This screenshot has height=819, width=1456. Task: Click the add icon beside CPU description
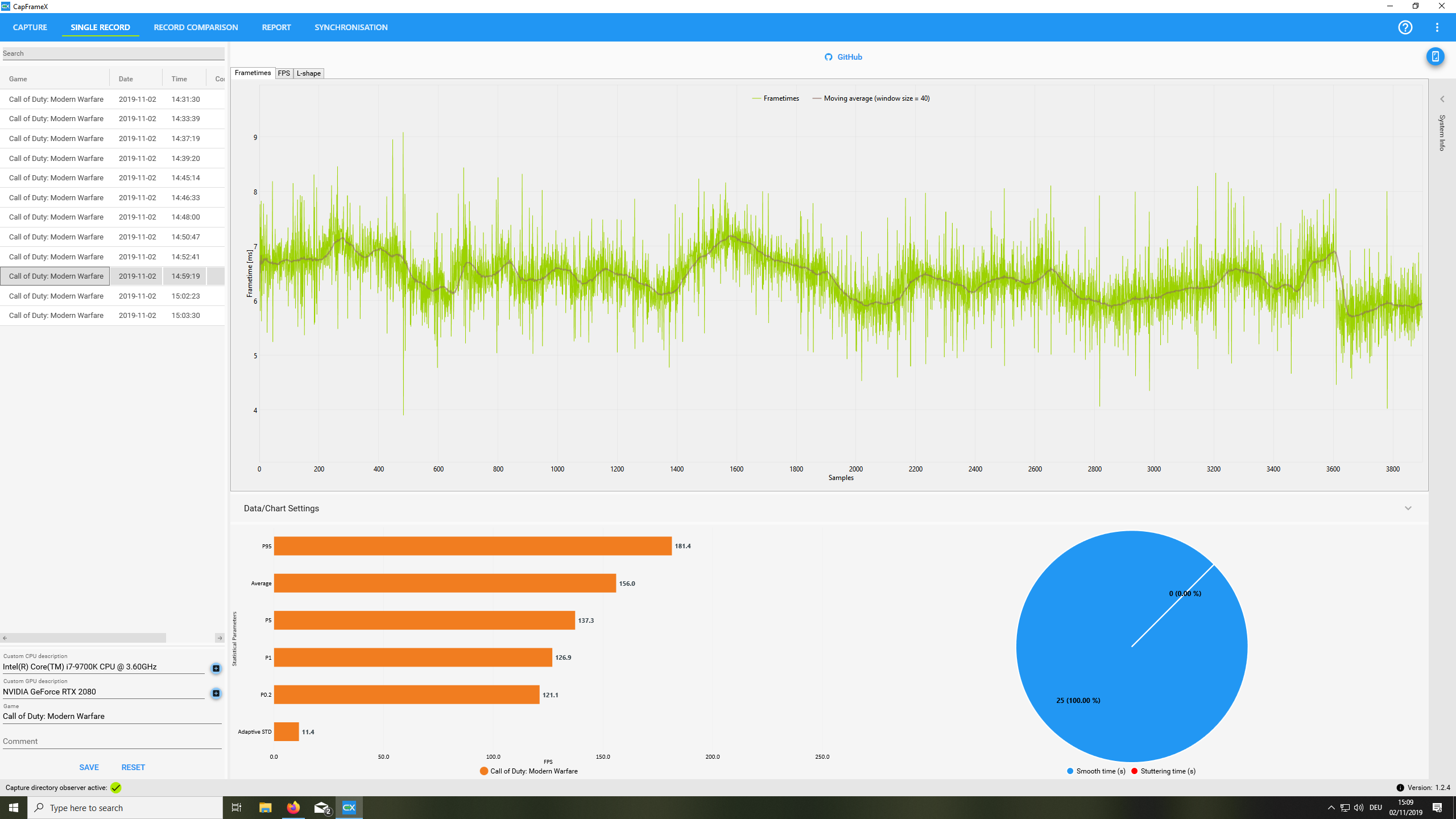[216, 668]
